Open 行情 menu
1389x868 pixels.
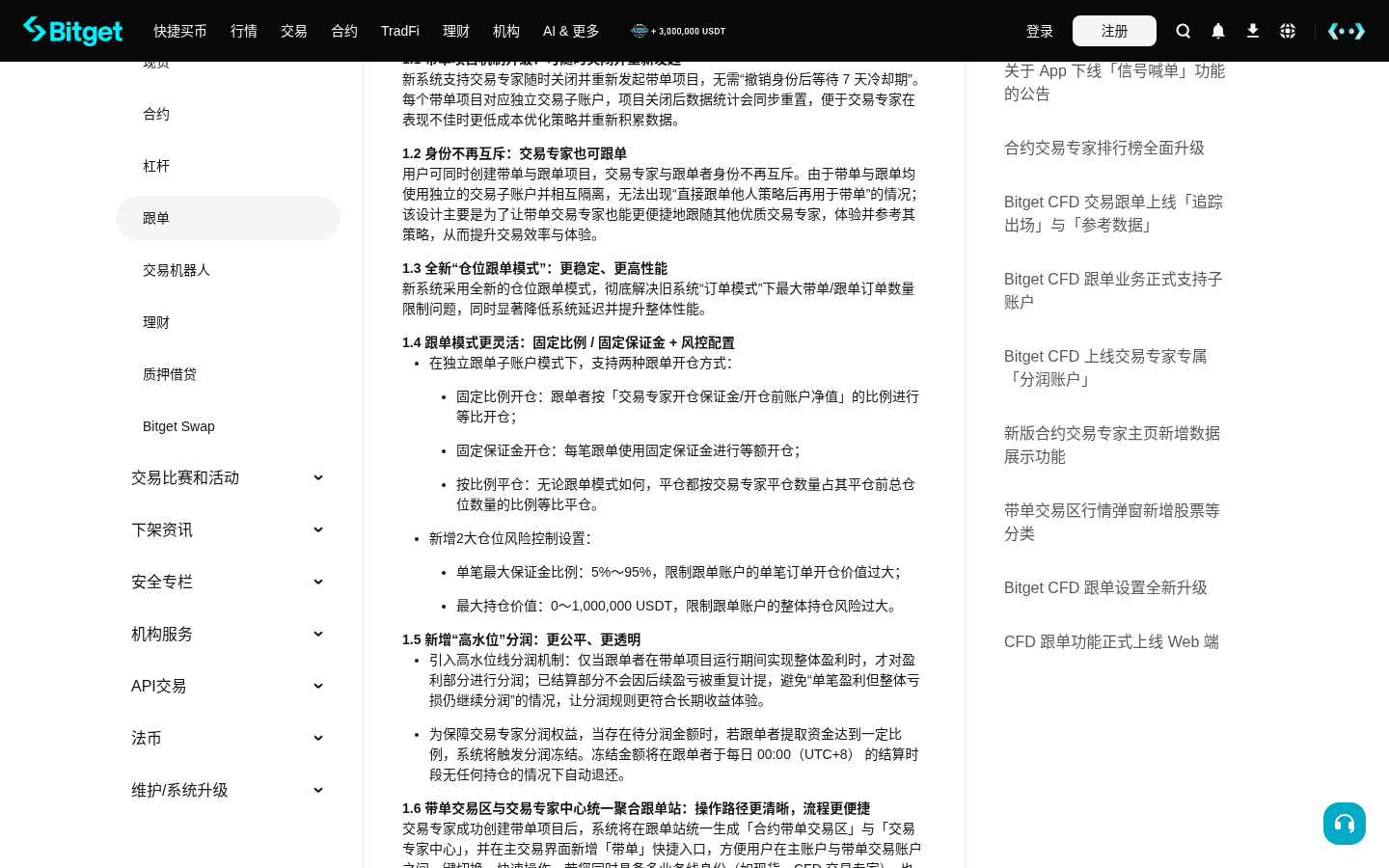pos(244,31)
